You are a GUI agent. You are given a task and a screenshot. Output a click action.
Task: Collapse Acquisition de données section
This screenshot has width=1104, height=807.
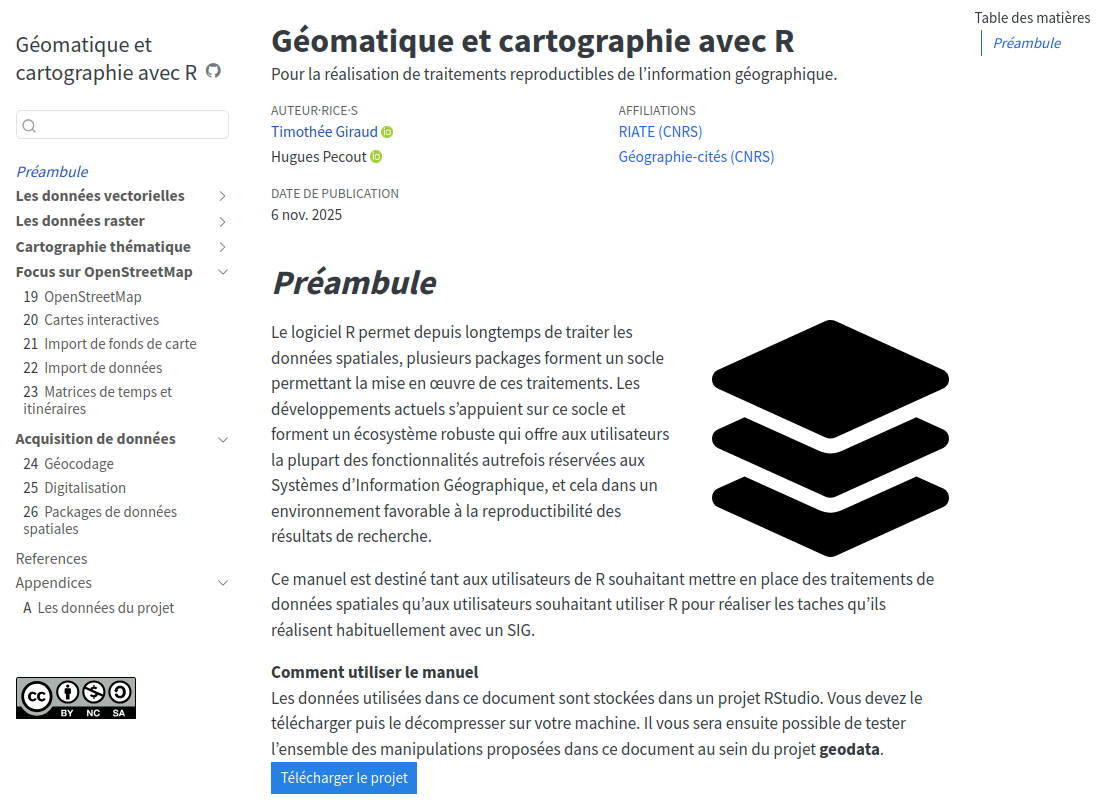[x=223, y=439]
